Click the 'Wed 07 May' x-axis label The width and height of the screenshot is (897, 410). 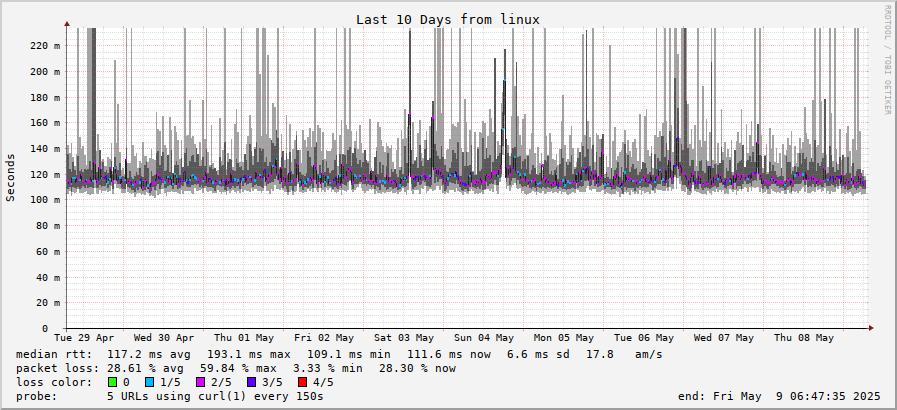point(724,338)
